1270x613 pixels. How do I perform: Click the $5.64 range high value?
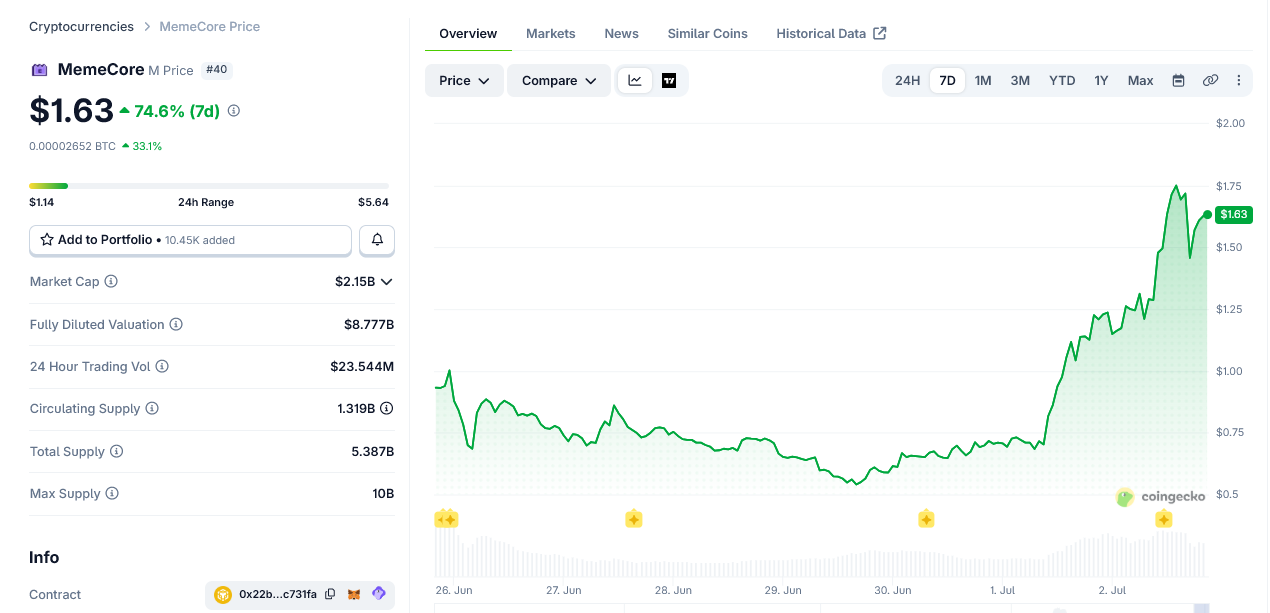tap(373, 202)
